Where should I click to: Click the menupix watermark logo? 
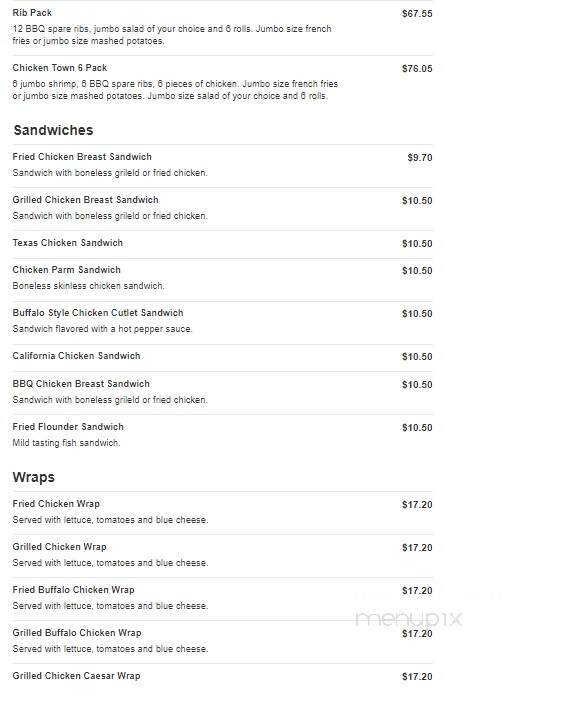pos(408,619)
